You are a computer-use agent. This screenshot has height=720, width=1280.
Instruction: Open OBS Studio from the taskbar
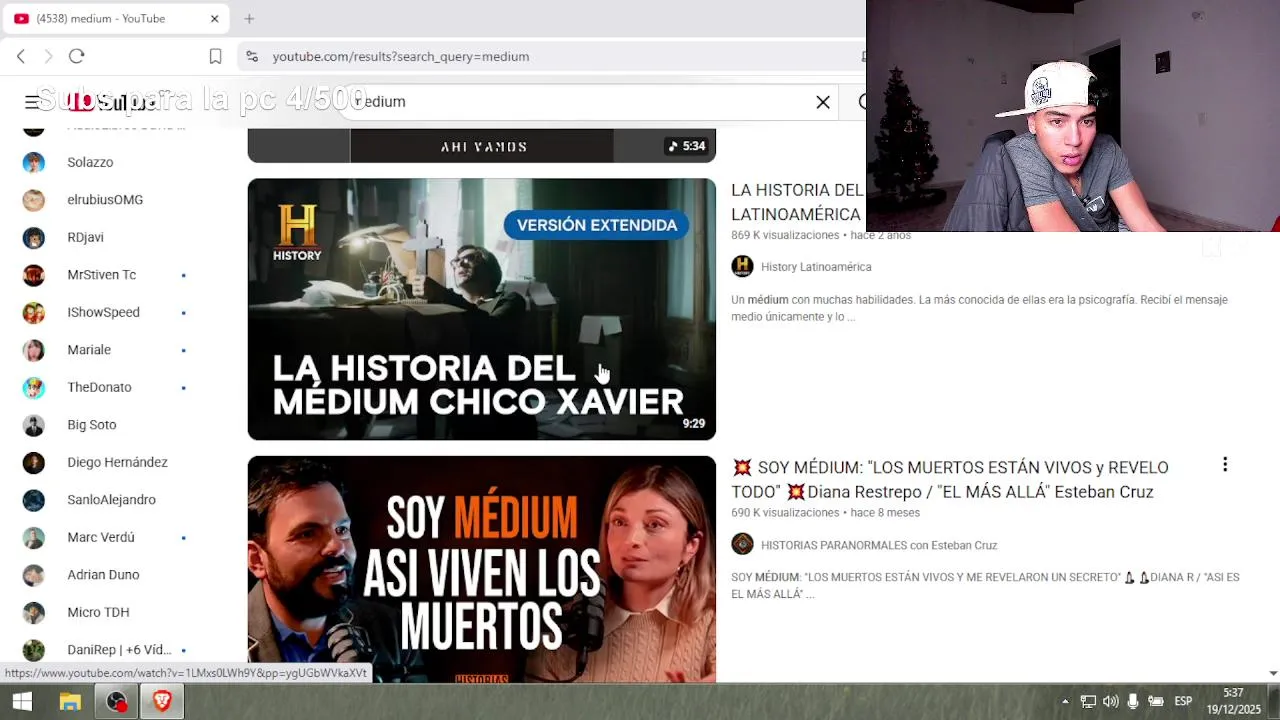point(117,701)
